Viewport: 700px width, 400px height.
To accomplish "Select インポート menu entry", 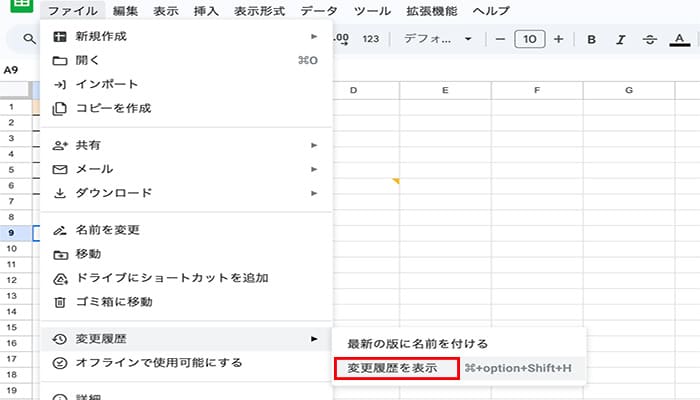I will point(187,84).
